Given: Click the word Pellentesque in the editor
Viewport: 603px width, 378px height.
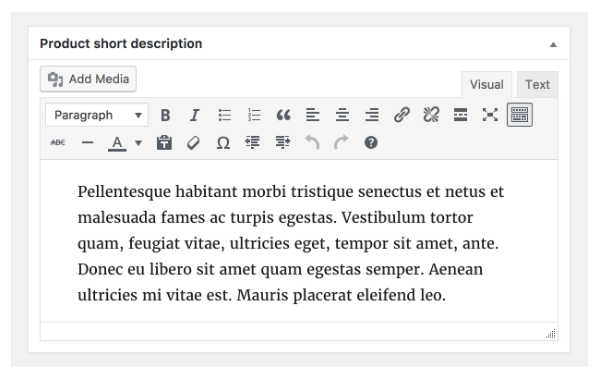Looking at the screenshot, I should [124, 192].
